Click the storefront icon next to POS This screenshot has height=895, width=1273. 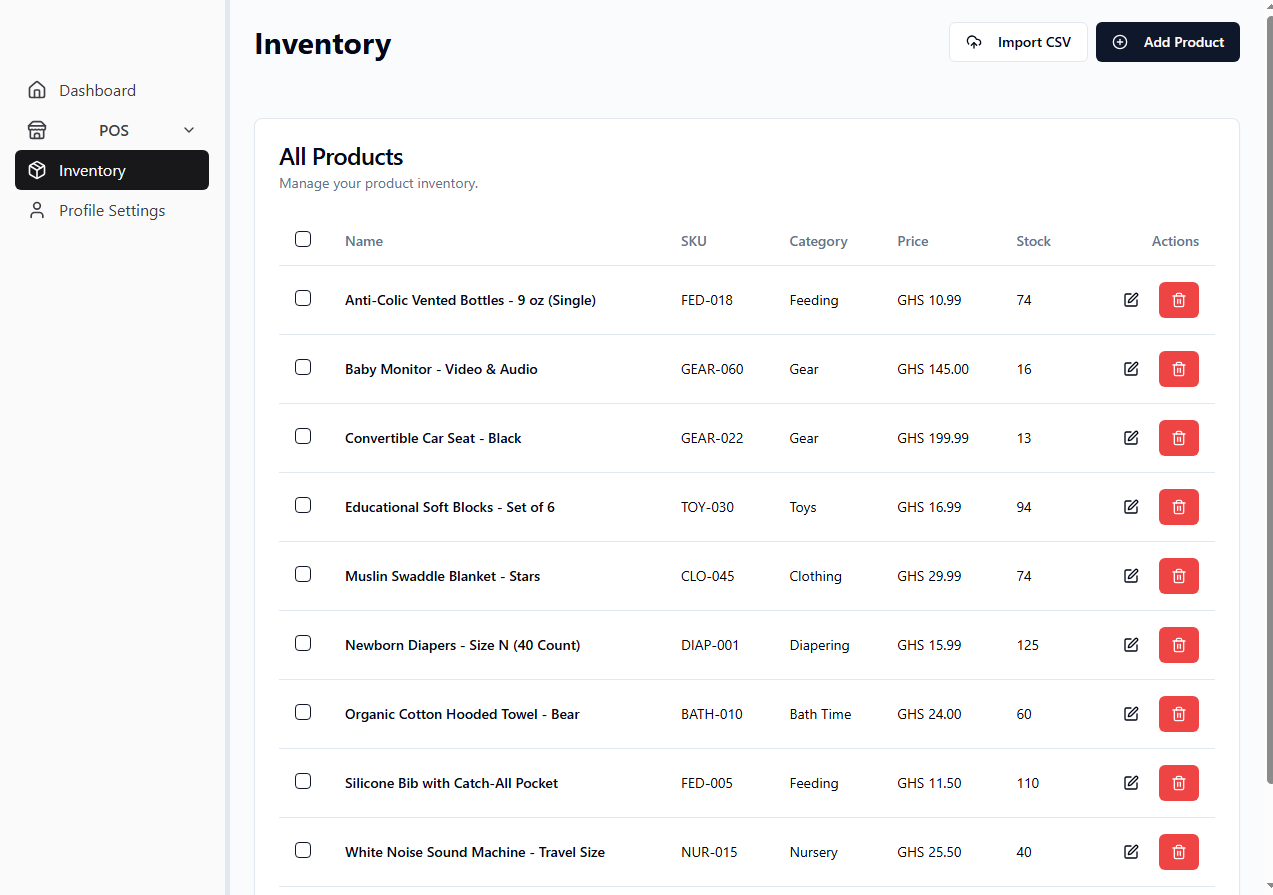(37, 130)
